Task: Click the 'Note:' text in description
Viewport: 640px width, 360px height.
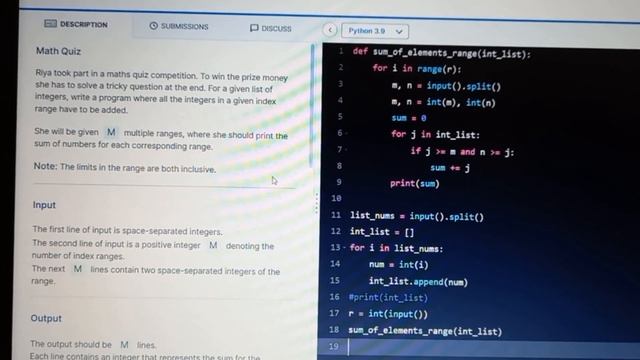Action: tap(45, 166)
